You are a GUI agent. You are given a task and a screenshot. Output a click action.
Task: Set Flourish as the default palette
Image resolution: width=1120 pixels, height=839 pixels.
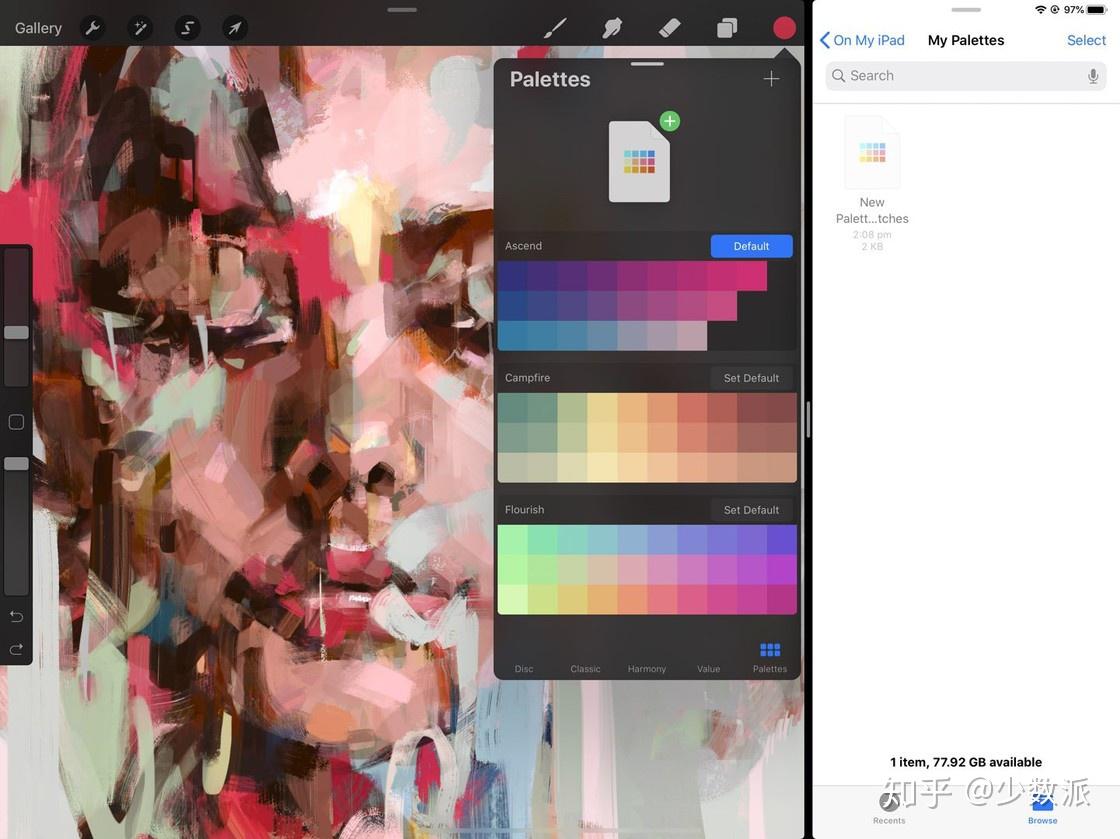(751, 509)
